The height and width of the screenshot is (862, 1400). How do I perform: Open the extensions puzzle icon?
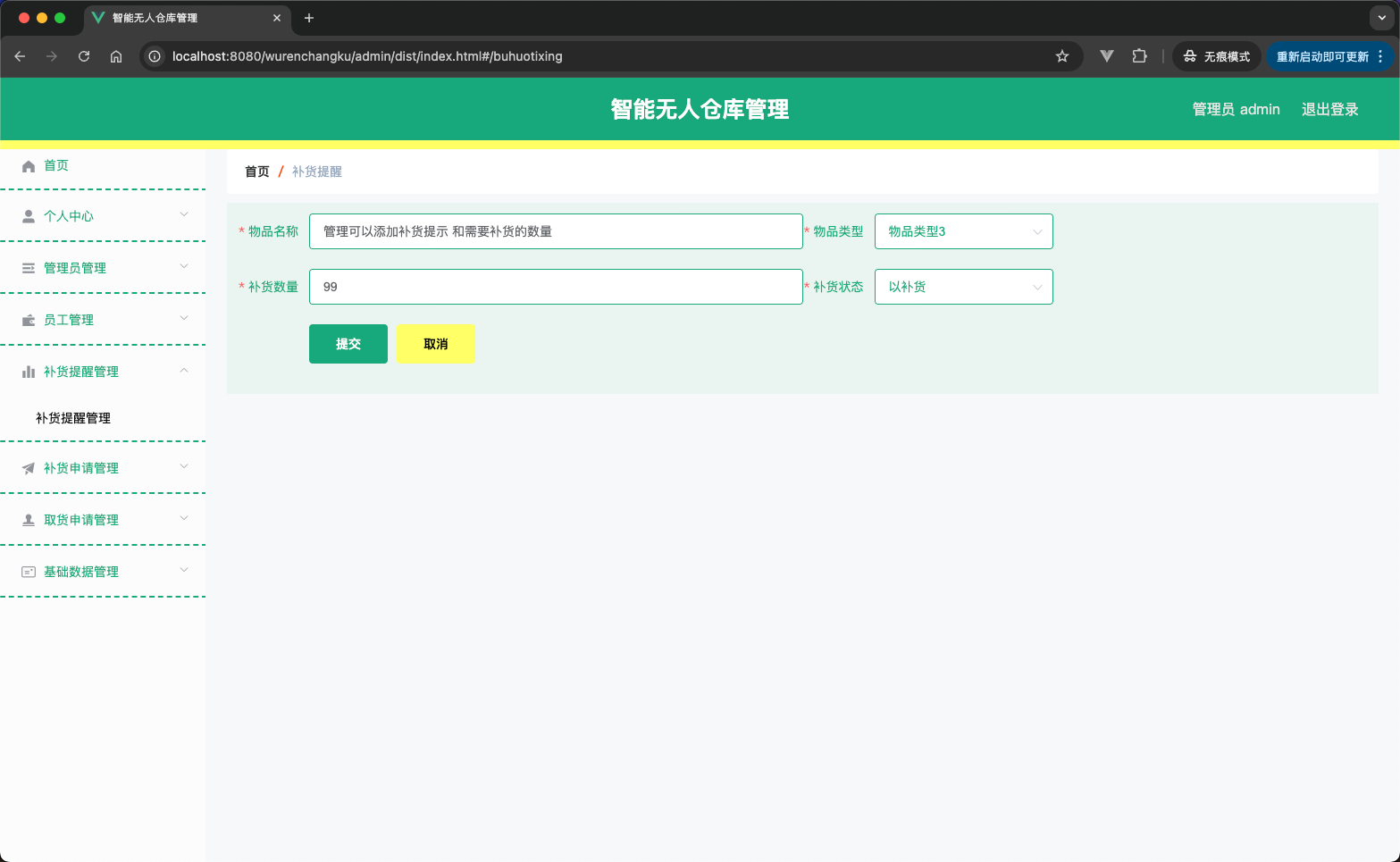1139,56
